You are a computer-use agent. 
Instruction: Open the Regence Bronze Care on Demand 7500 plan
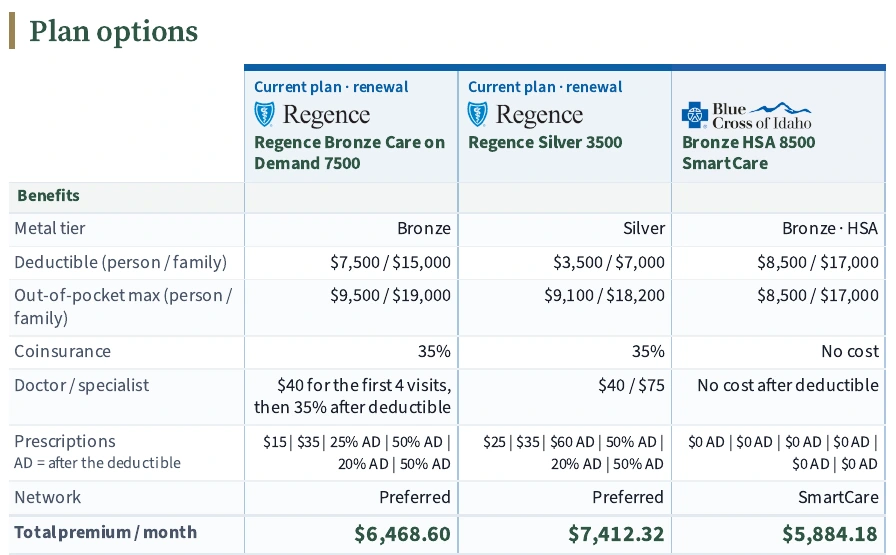(349, 153)
